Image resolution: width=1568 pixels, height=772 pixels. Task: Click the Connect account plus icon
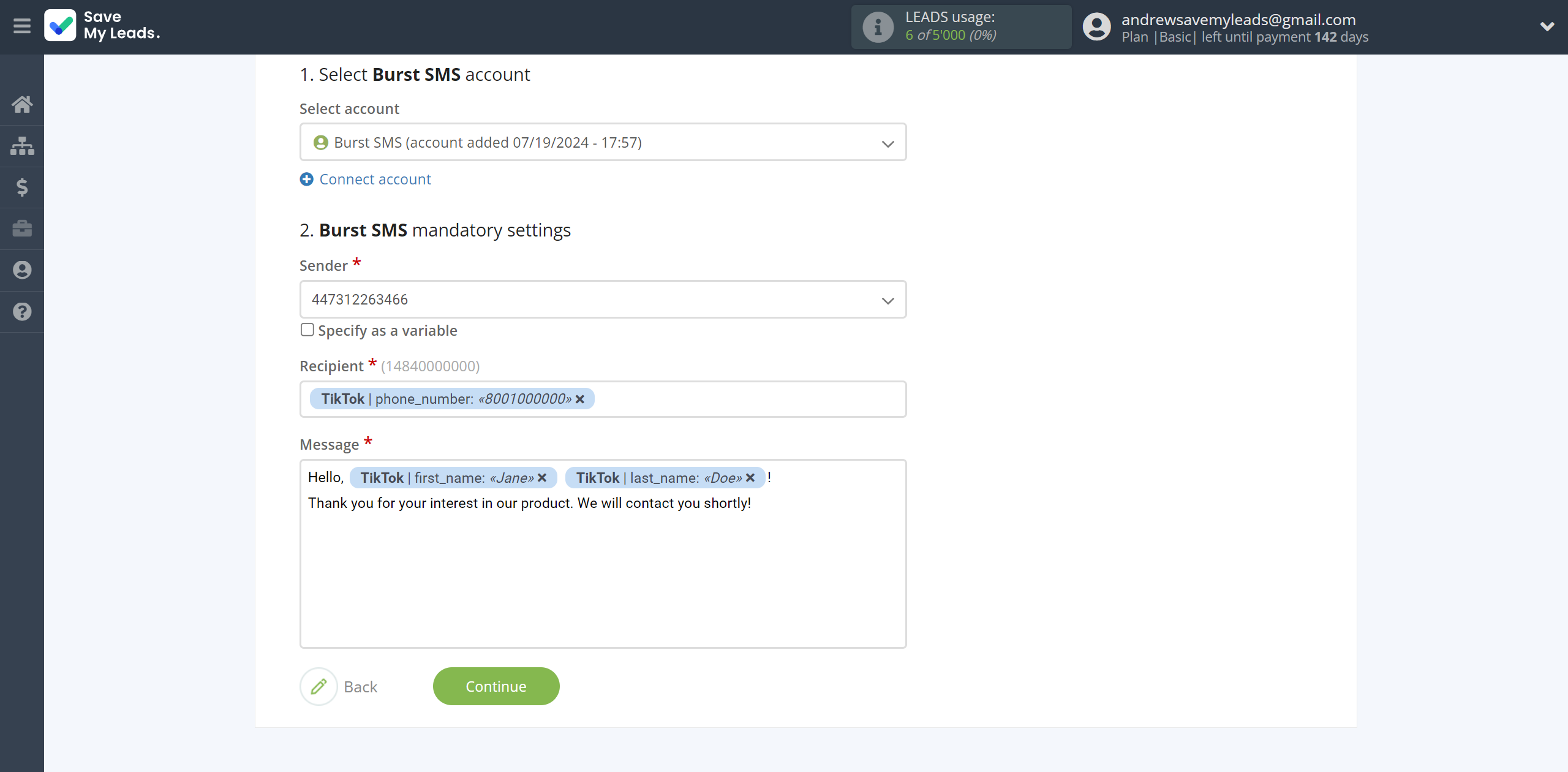[x=307, y=180]
